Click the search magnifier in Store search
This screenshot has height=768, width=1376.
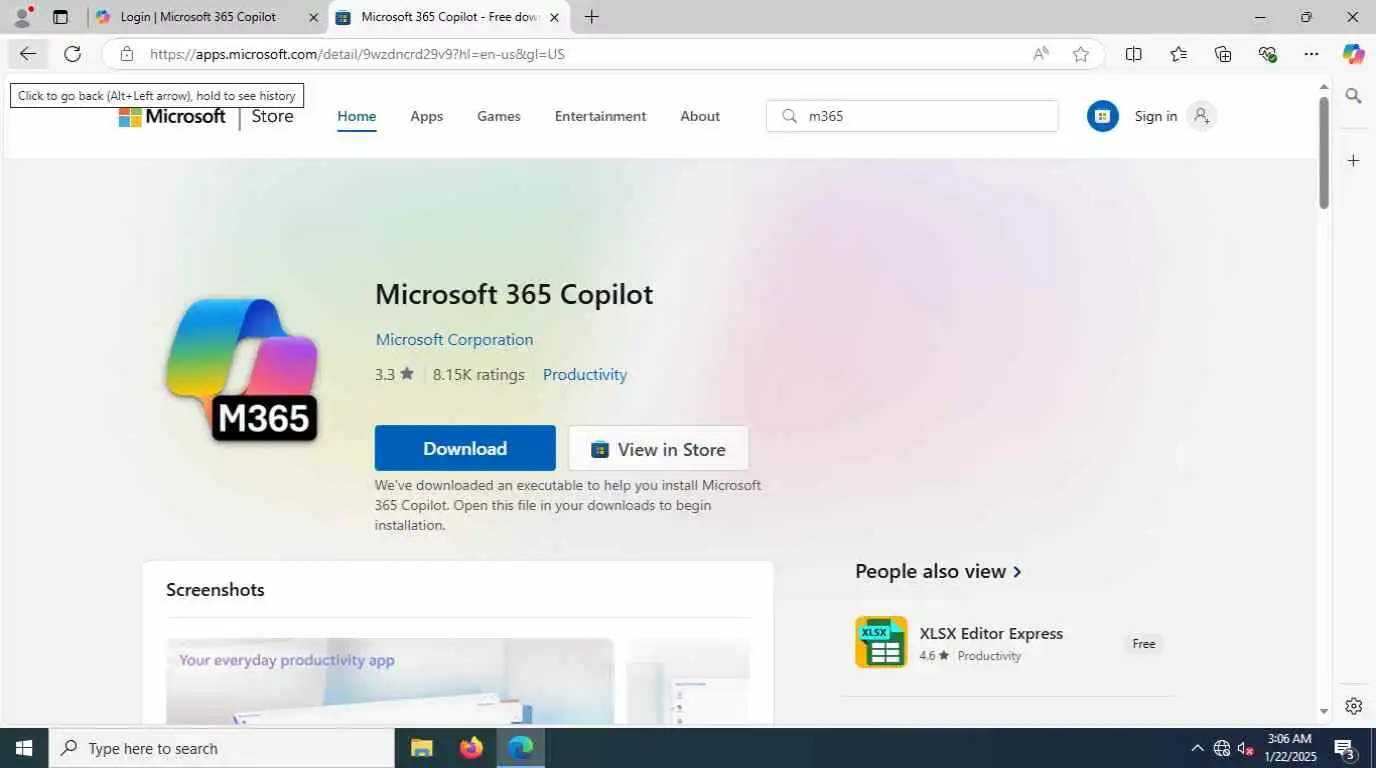click(790, 116)
